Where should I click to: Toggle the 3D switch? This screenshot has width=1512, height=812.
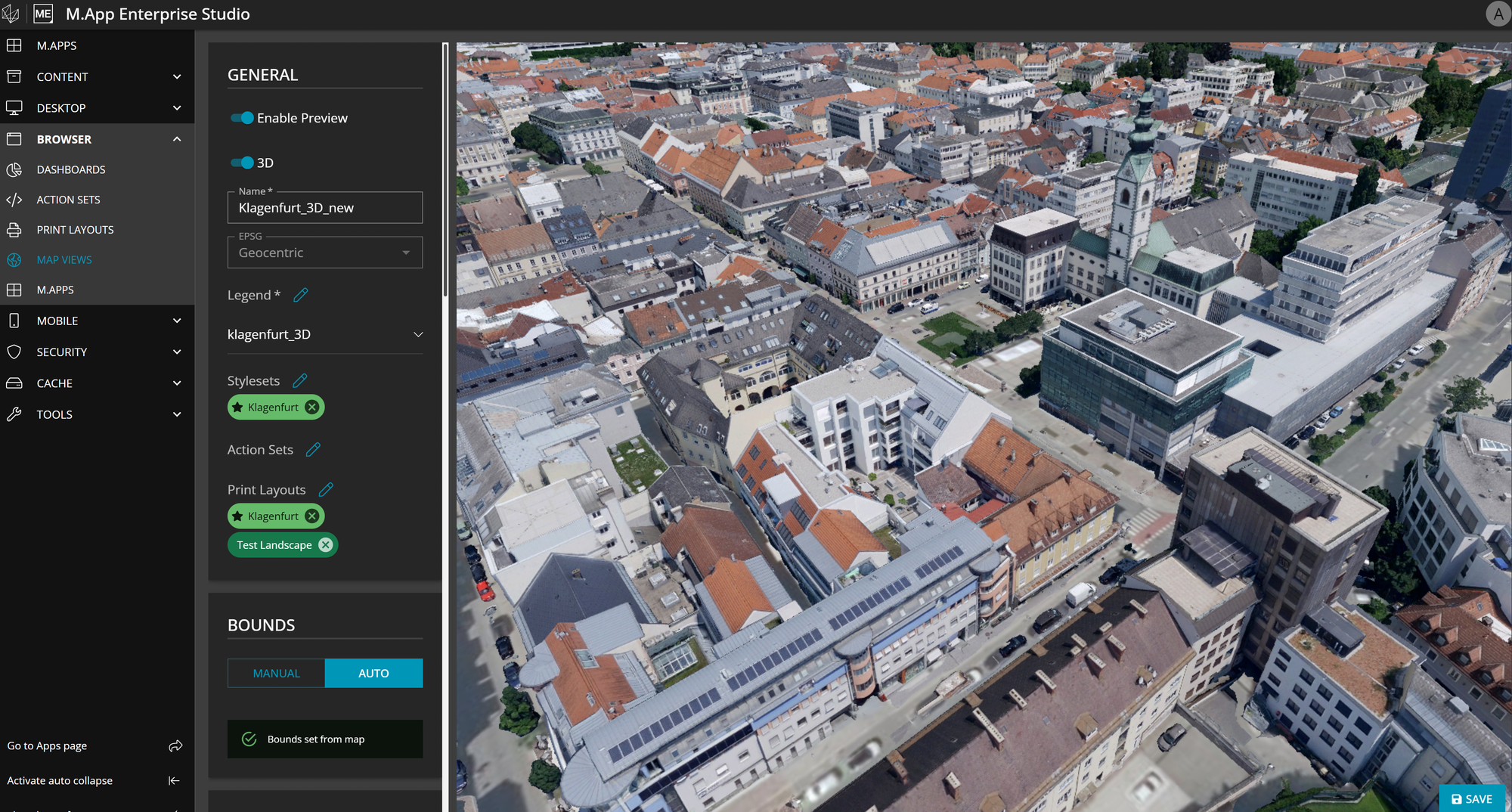point(242,163)
